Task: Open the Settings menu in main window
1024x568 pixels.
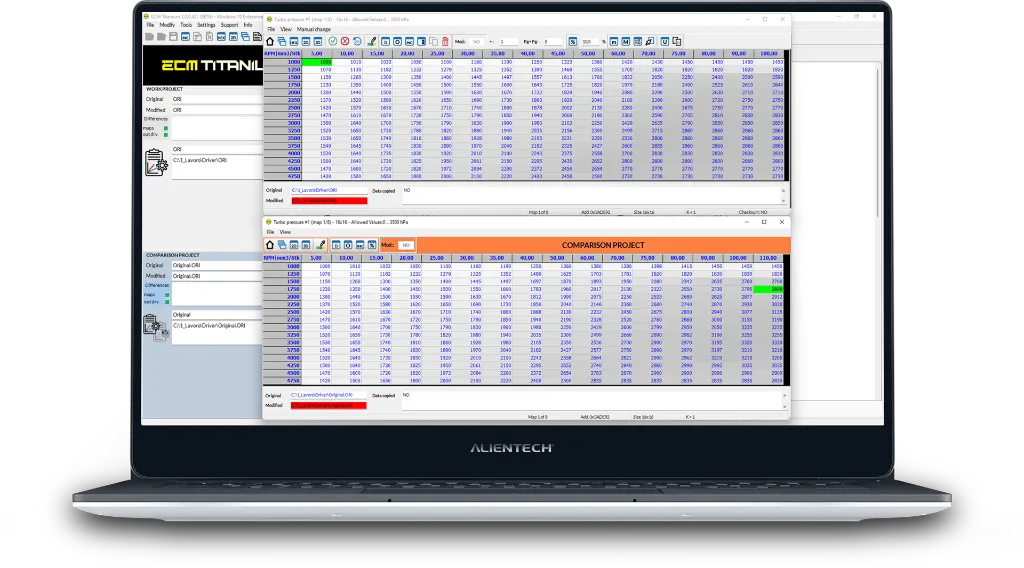Action: tap(206, 25)
